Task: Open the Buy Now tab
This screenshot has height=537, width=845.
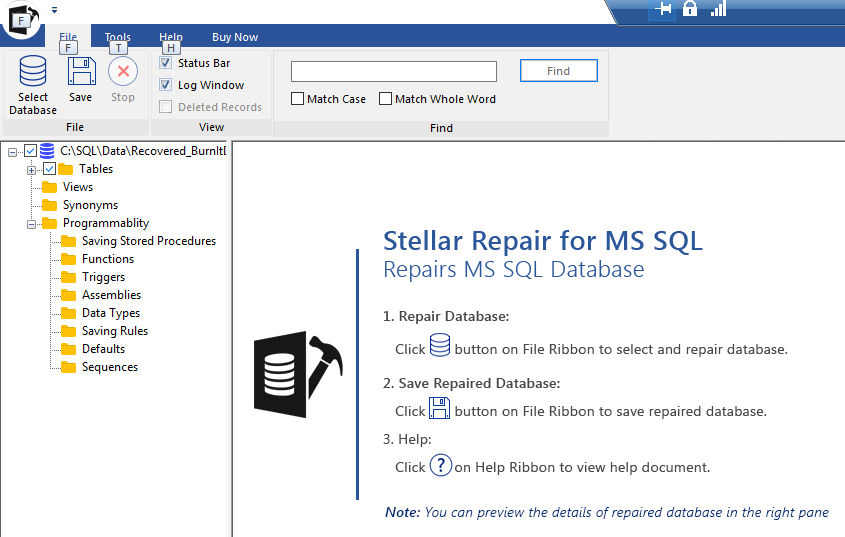Action: (235, 37)
